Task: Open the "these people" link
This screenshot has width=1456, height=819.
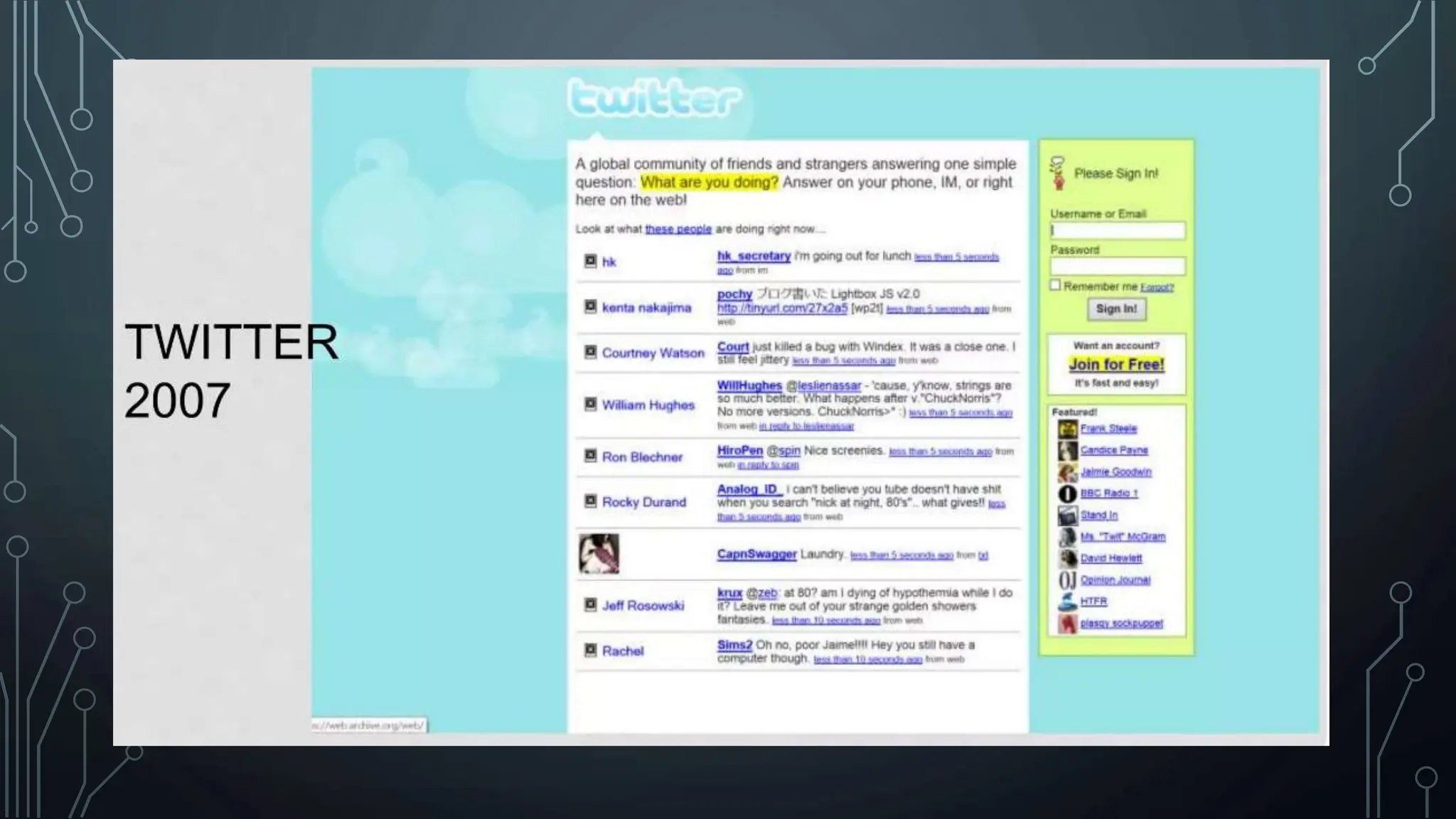Action: 678,229
